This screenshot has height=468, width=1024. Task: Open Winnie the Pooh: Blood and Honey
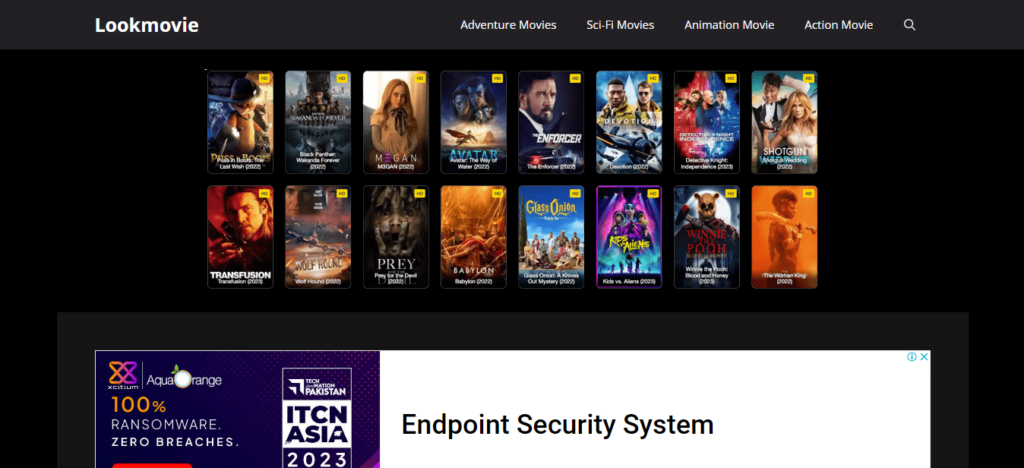click(707, 237)
